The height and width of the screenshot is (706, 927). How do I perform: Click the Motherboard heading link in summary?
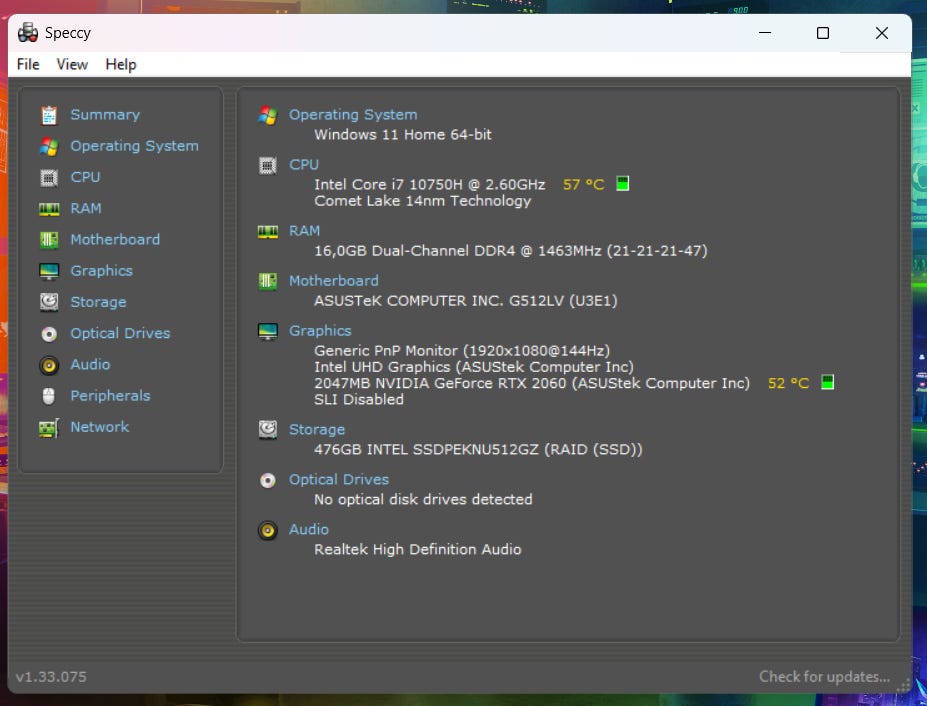tap(333, 281)
